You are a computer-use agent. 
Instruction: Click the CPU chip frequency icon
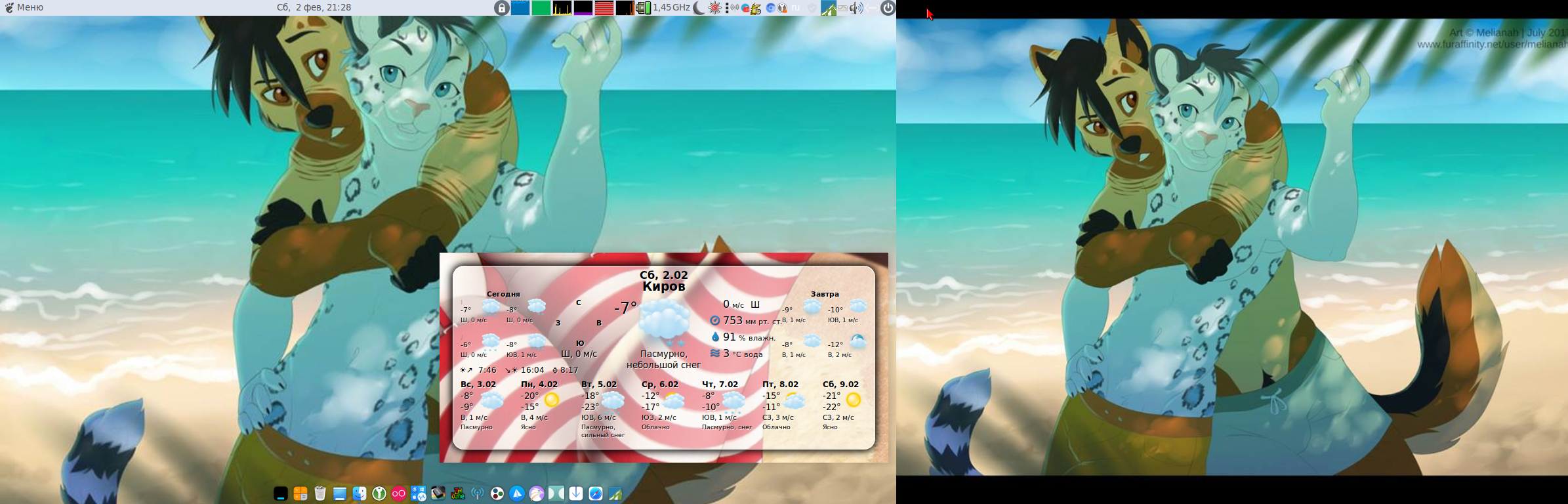pos(644,8)
